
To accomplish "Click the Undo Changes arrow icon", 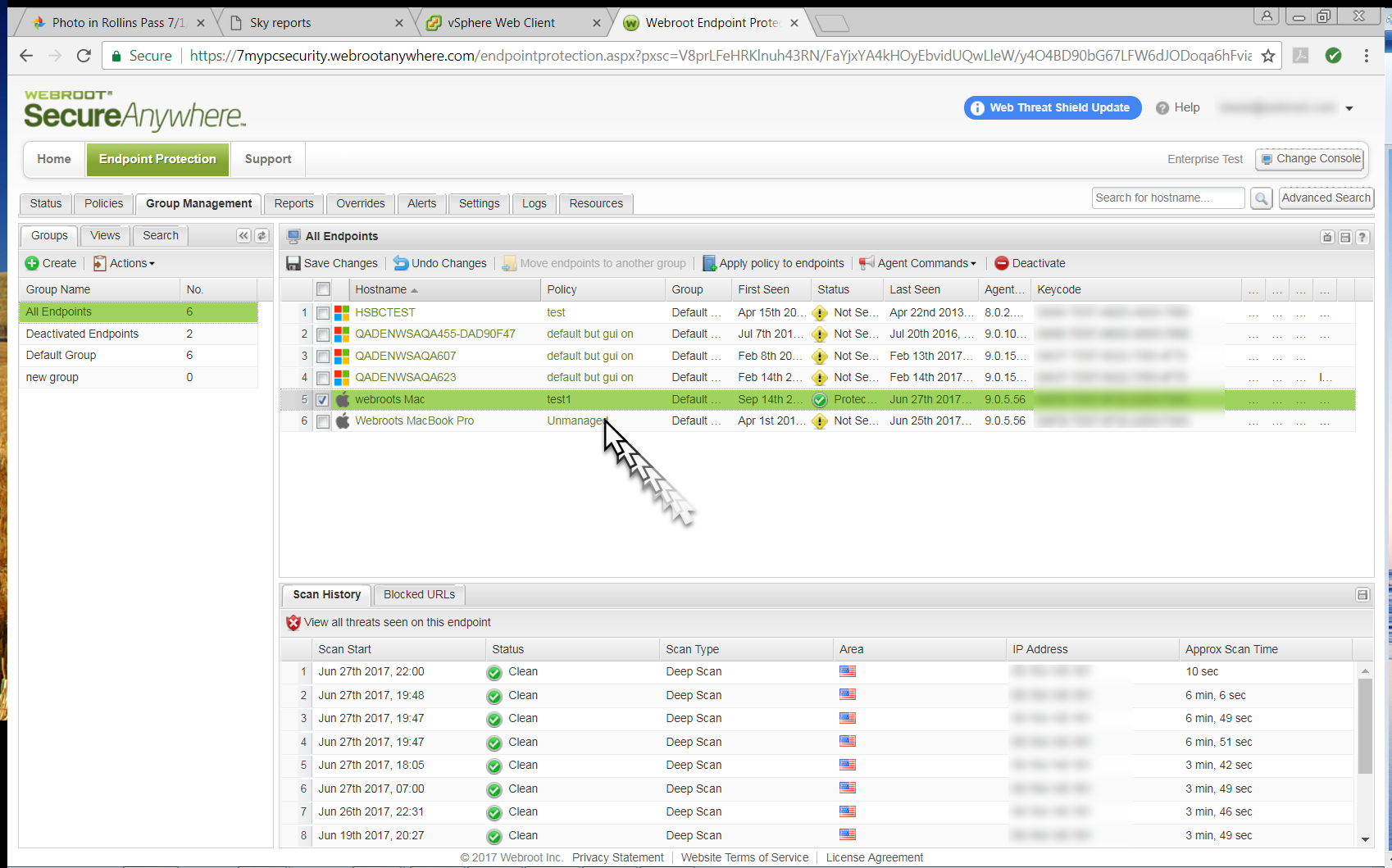I will coord(401,263).
